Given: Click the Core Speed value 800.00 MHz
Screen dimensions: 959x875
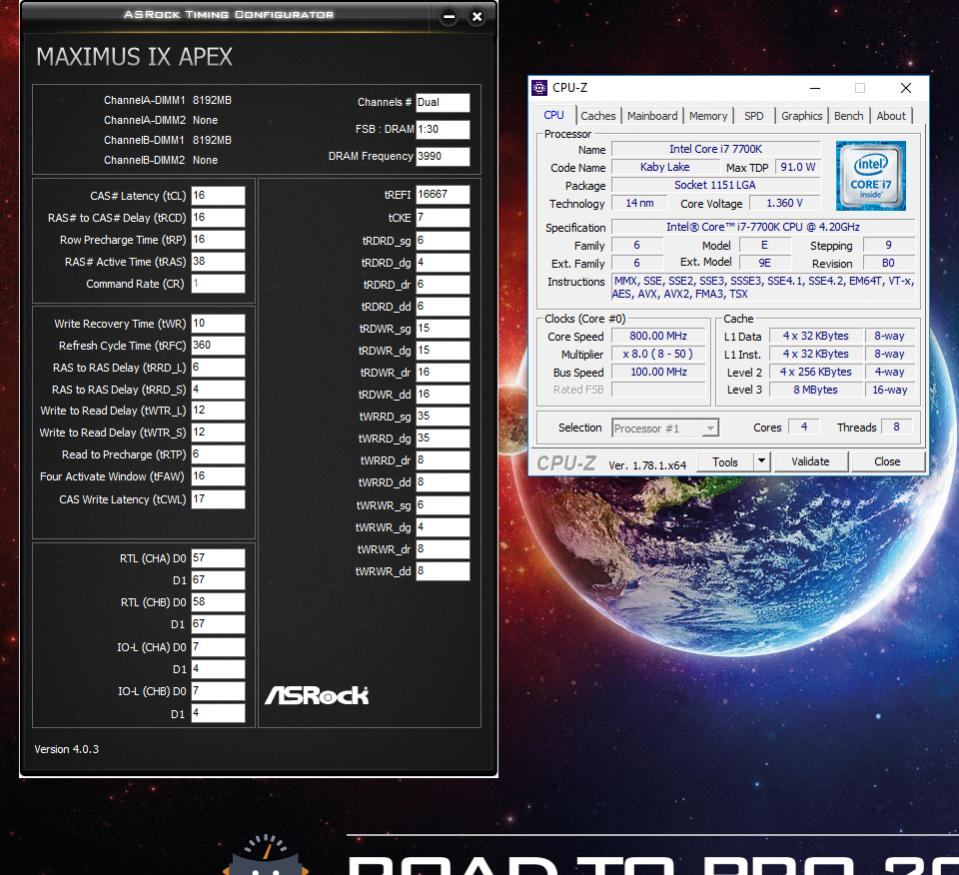Looking at the screenshot, I should (658, 336).
